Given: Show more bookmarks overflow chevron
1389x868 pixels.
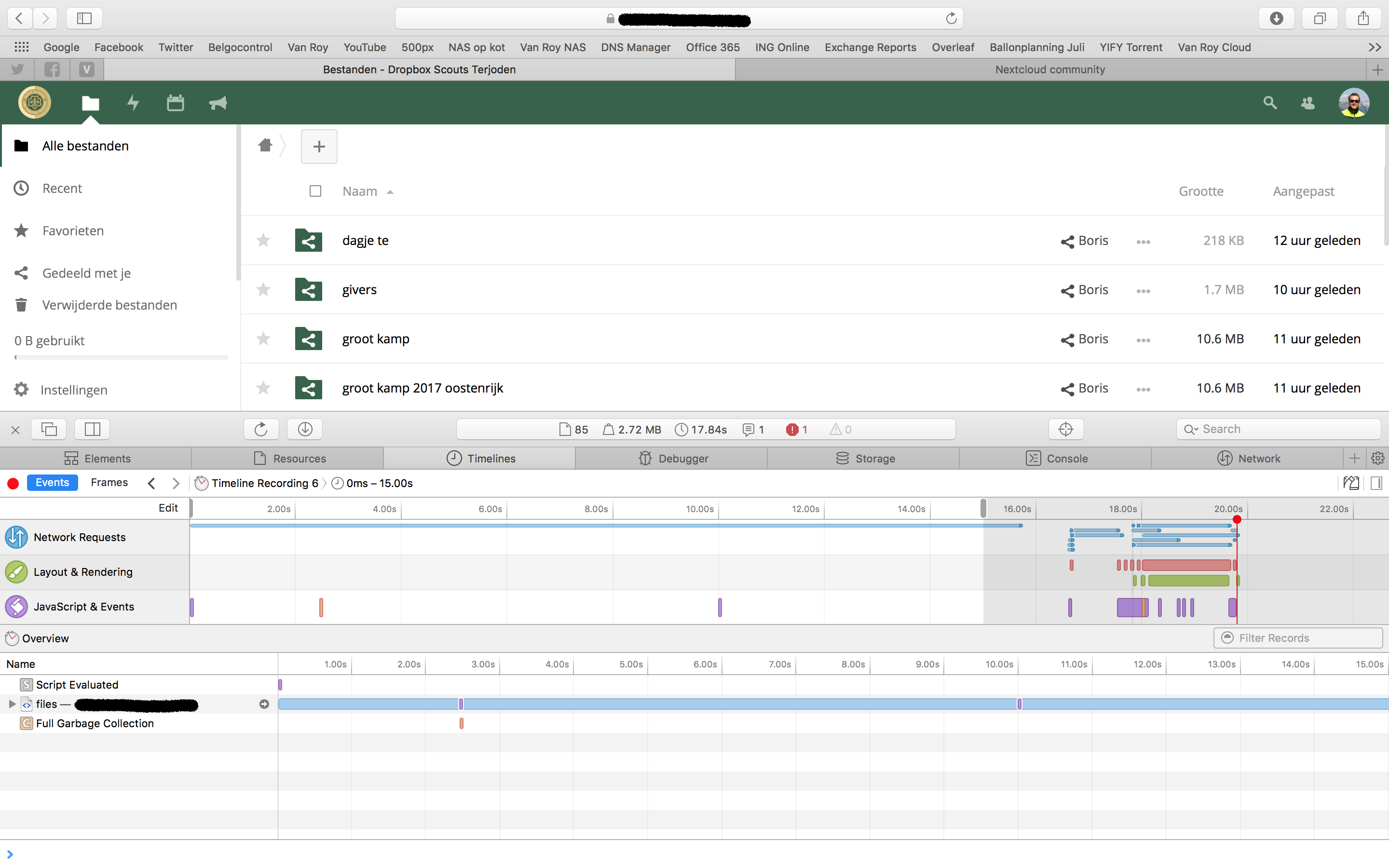Looking at the screenshot, I should pos(1374,47).
